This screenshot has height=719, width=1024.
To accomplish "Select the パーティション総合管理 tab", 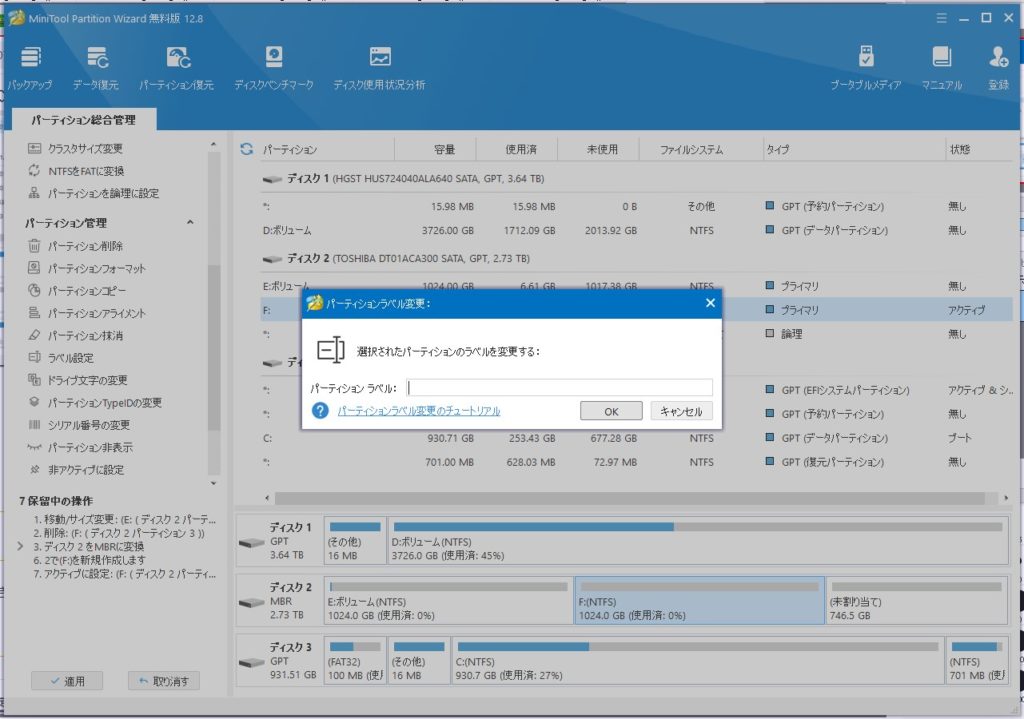I will (x=83, y=120).
